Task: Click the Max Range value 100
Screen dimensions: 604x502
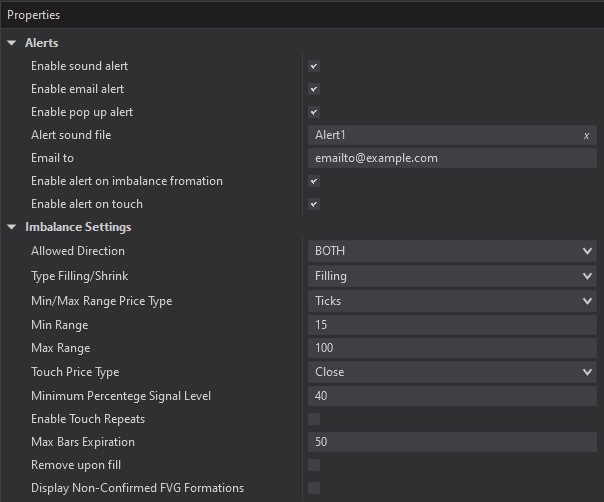Action: pos(452,348)
